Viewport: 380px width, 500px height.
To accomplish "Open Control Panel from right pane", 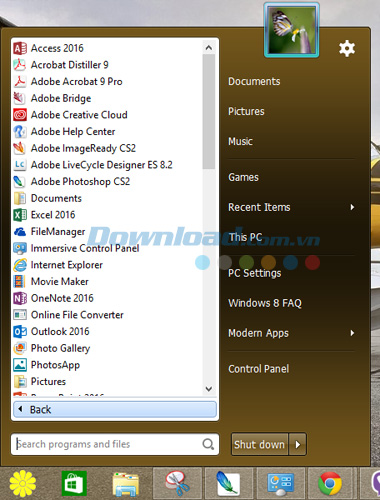I will click(x=258, y=369).
